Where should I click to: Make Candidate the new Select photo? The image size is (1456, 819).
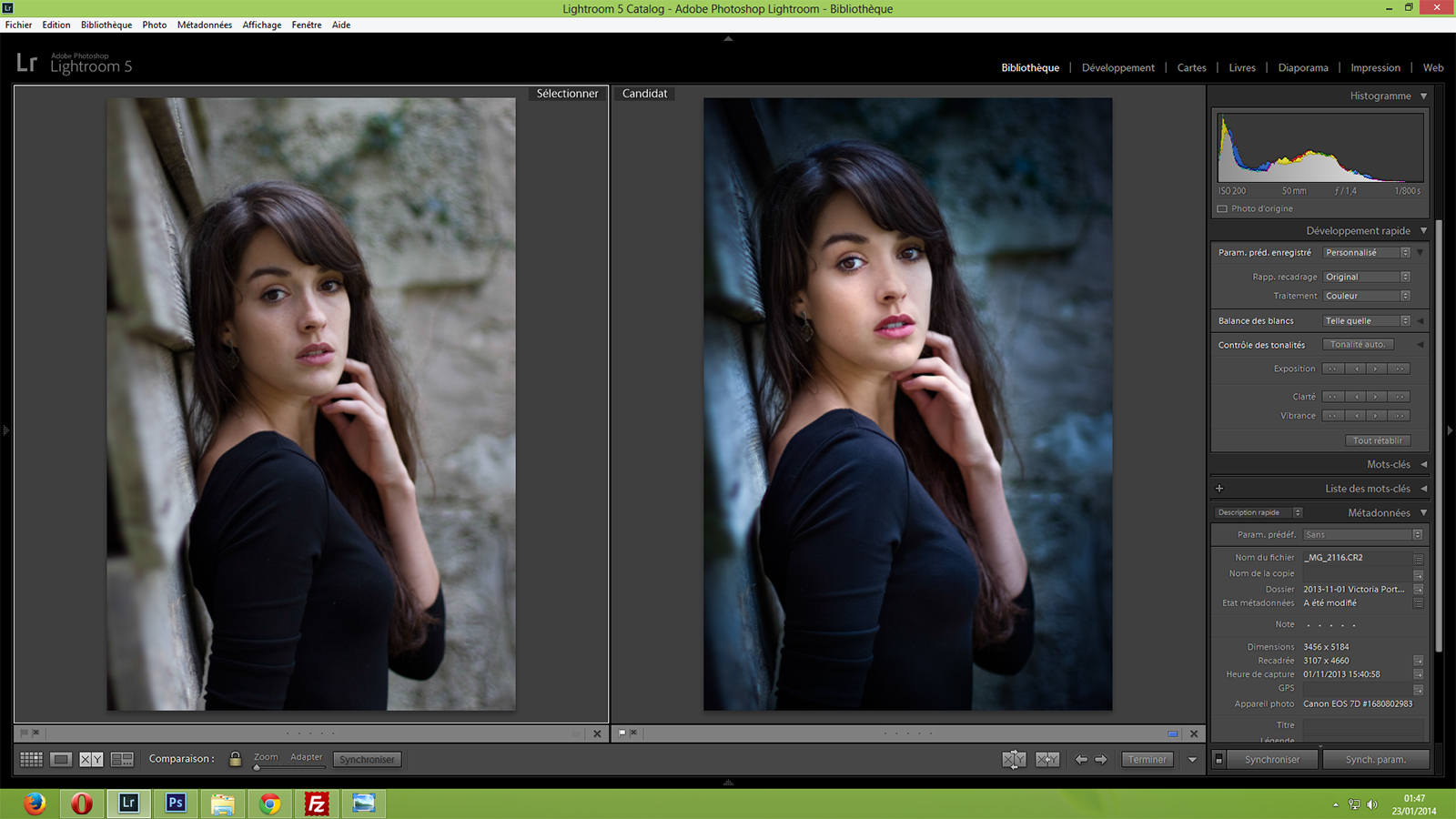tap(1047, 759)
